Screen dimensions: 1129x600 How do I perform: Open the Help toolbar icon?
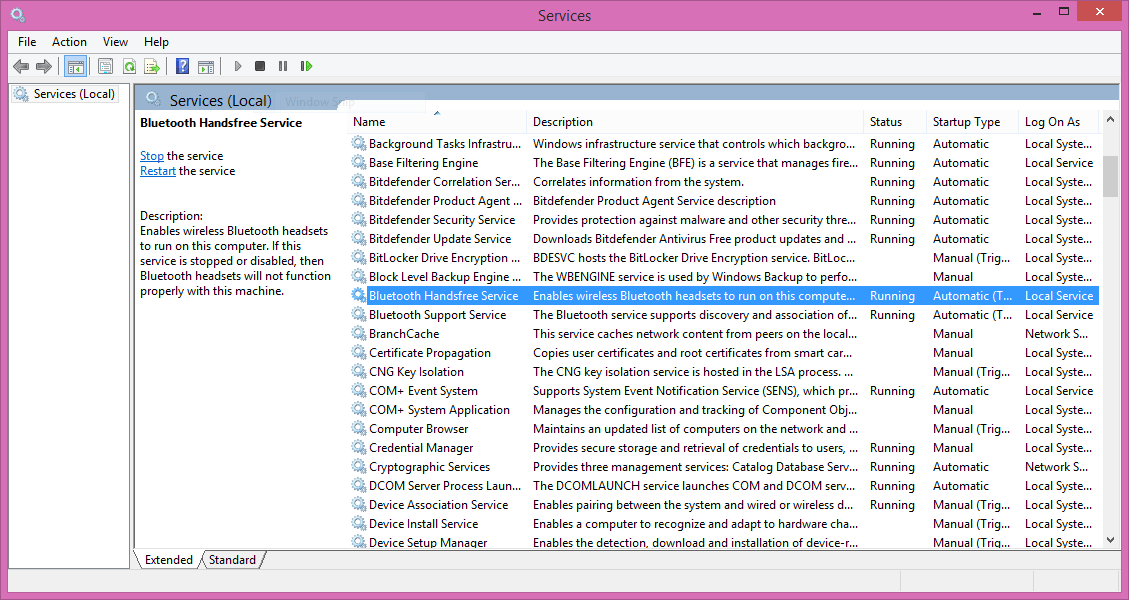183,66
